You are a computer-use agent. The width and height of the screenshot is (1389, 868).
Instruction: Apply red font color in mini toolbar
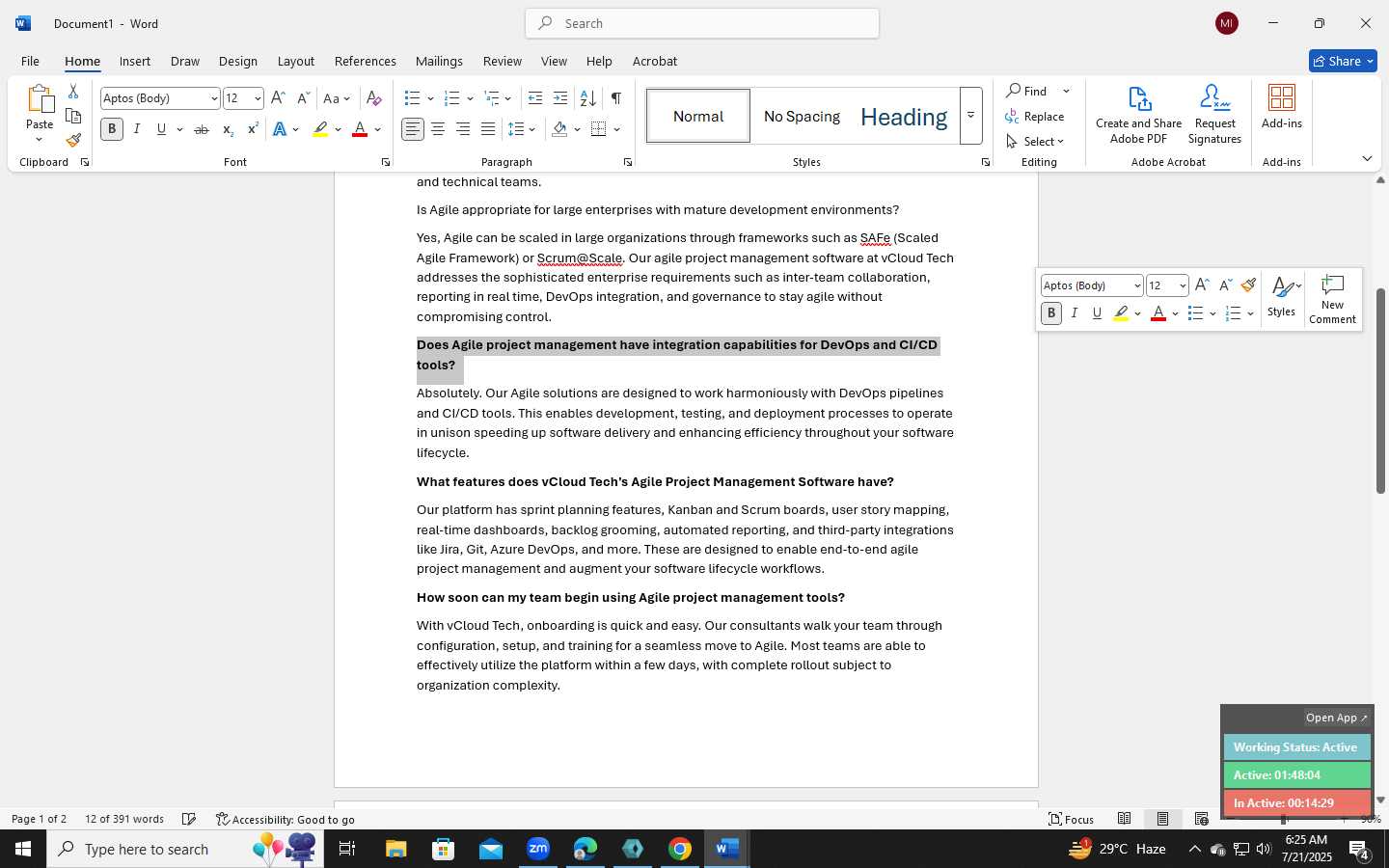click(x=1158, y=313)
